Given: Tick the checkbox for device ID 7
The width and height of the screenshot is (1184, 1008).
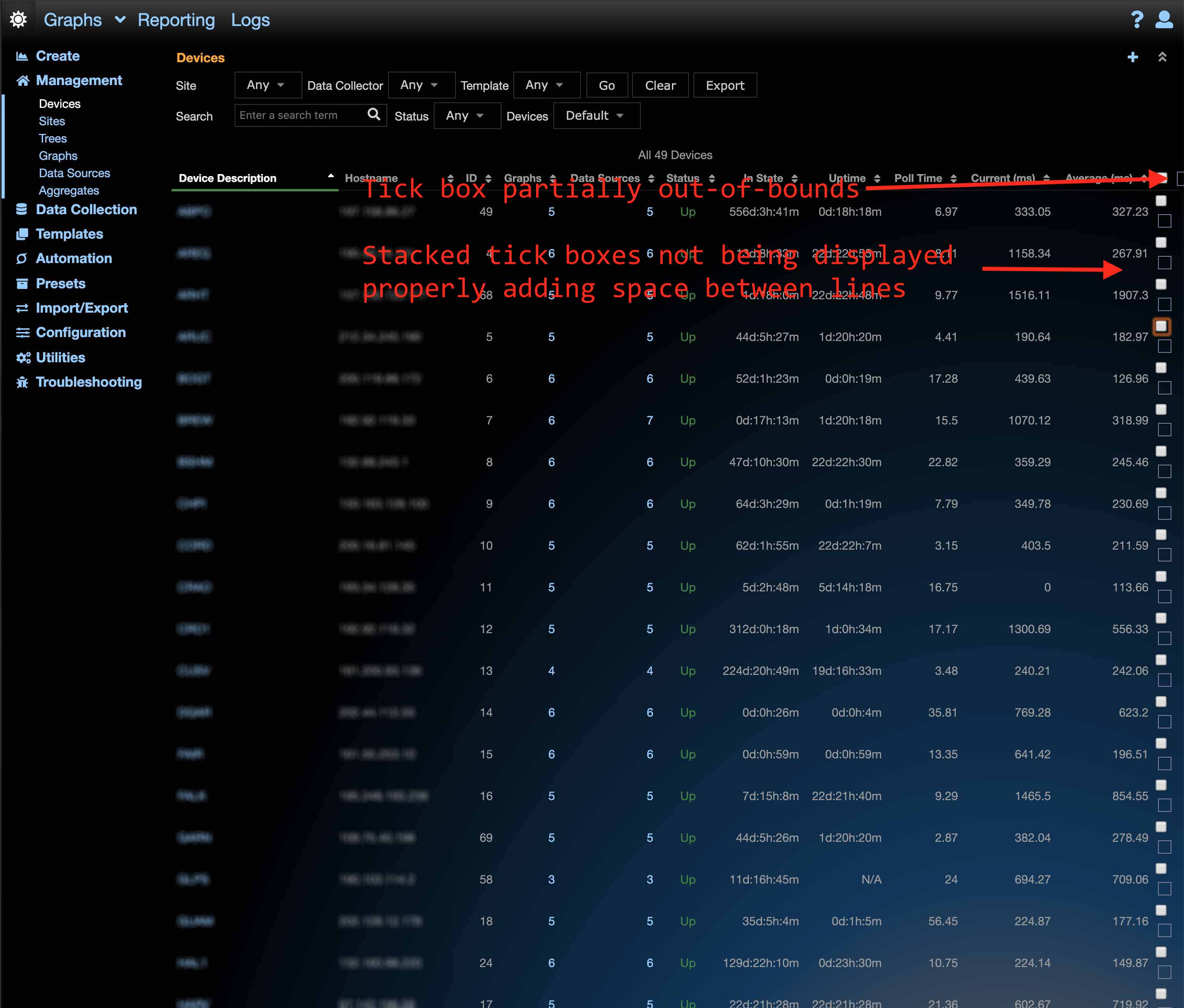Looking at the screenshot, I should pos(1161,409).
